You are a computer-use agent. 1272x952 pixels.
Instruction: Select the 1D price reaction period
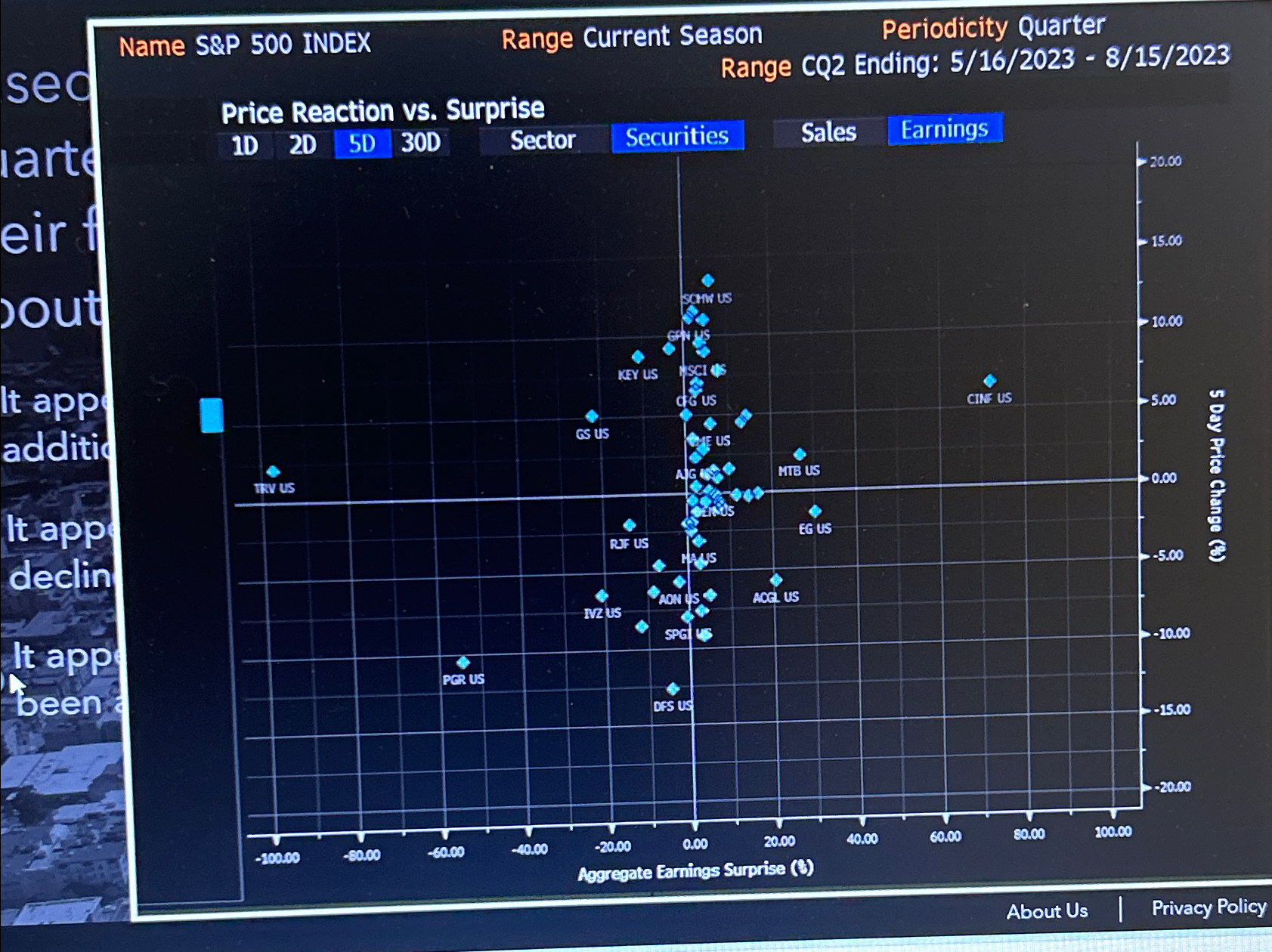(x=244, y=145)
